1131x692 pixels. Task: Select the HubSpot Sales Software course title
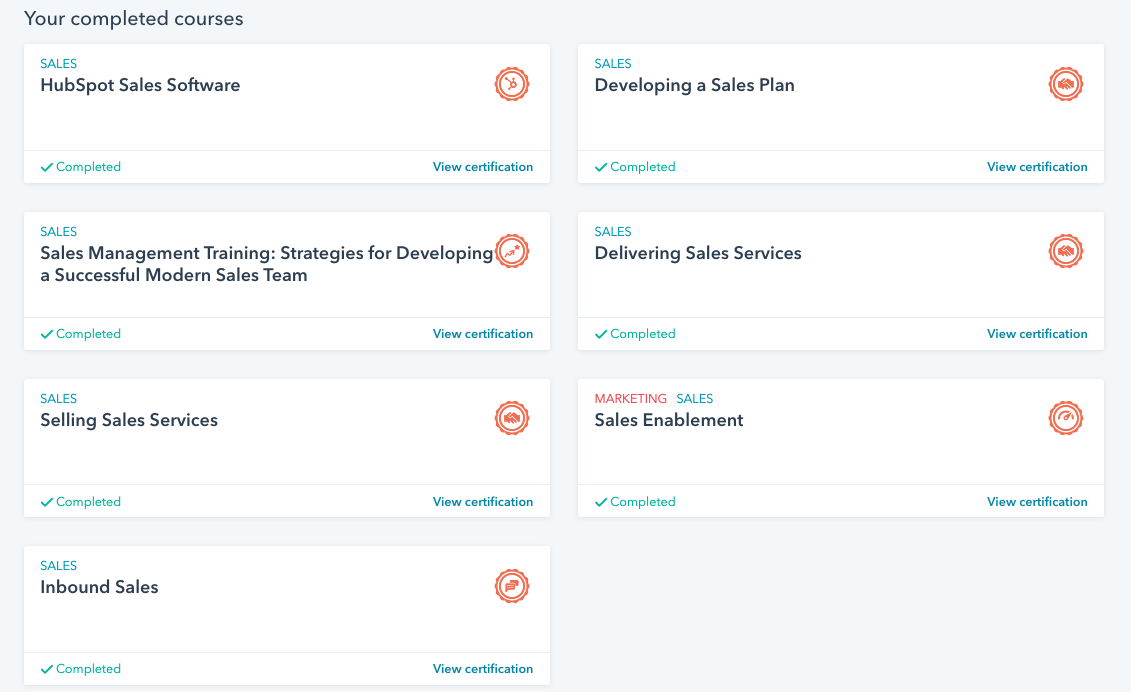(x=140, y=85)
